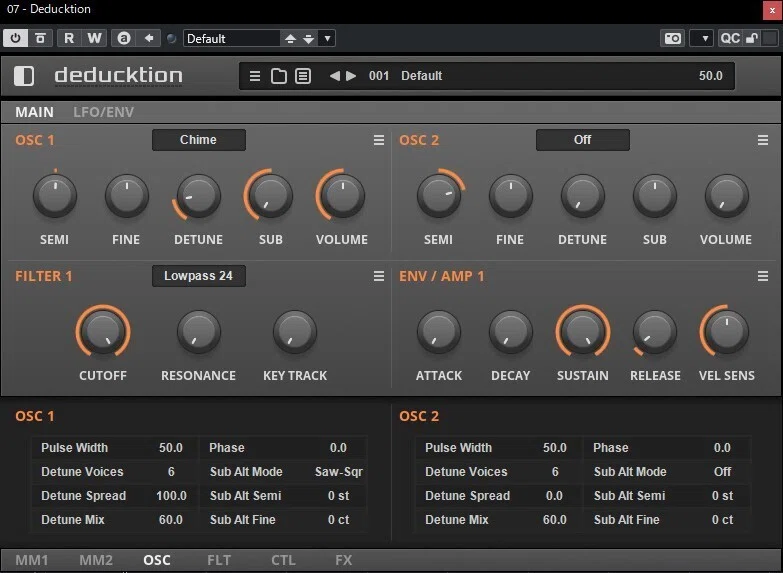Enable Write automation W button
This screenshot has height=573, width=783.
pos(94,38)
